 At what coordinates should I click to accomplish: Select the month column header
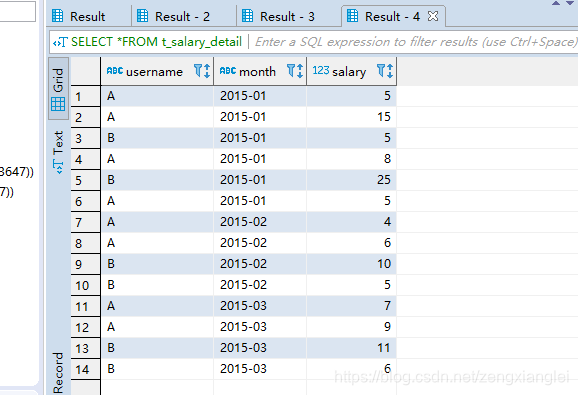point(260,71)
